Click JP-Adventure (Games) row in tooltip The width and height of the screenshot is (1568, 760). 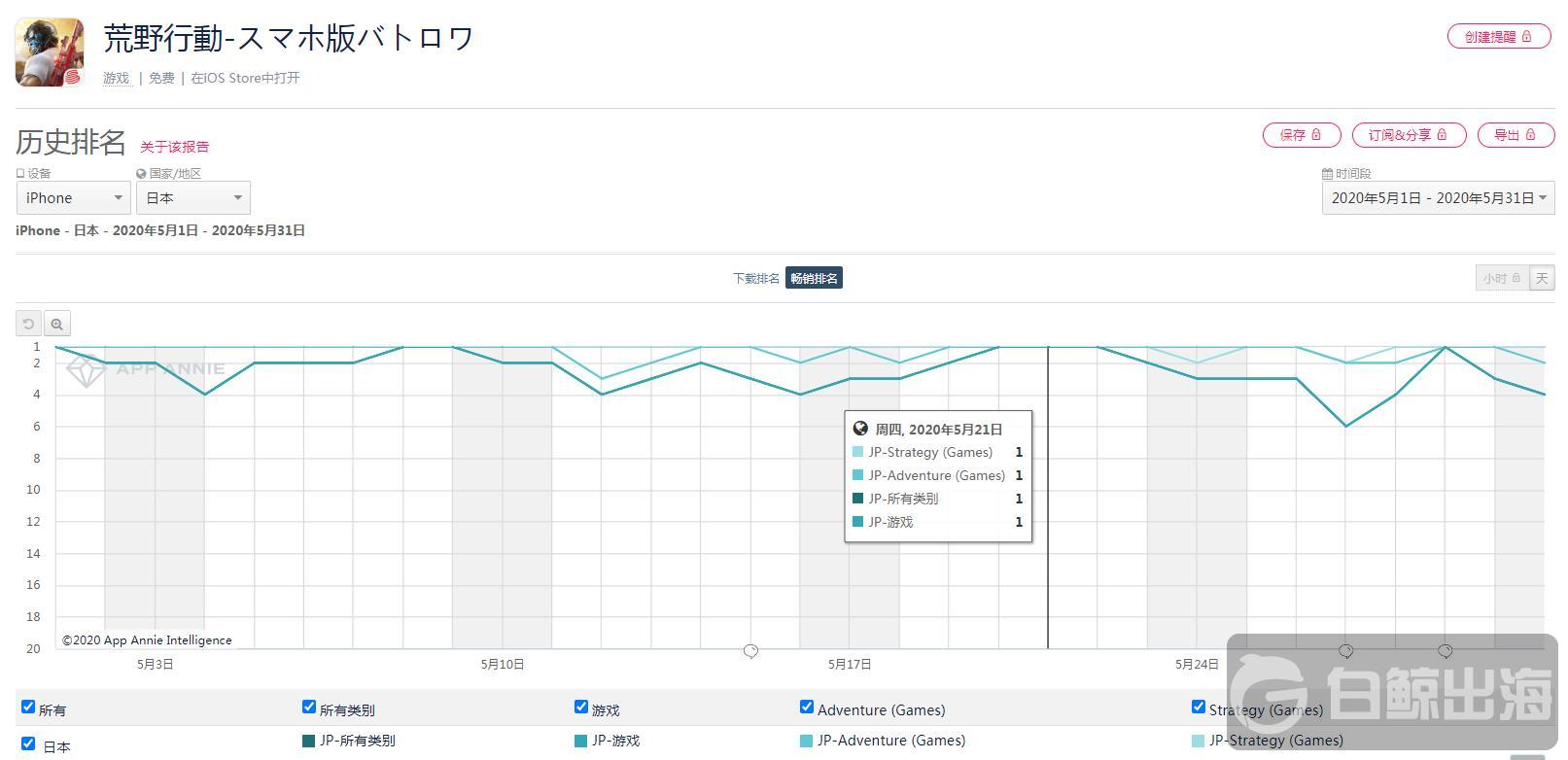point(938,475)
